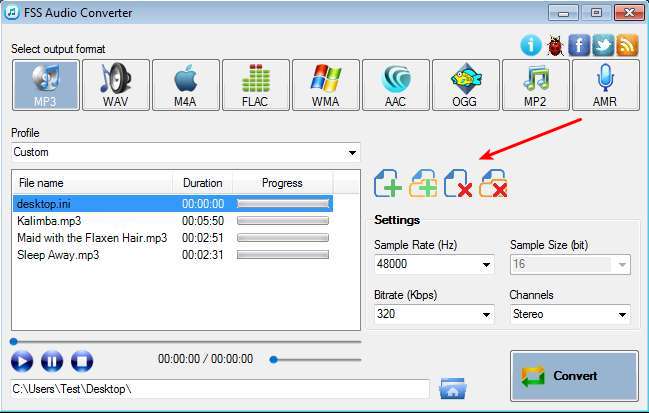Viewport: 649px width, 413px height.
Task: Click the Convert button
Action: (x=574, y=376)
